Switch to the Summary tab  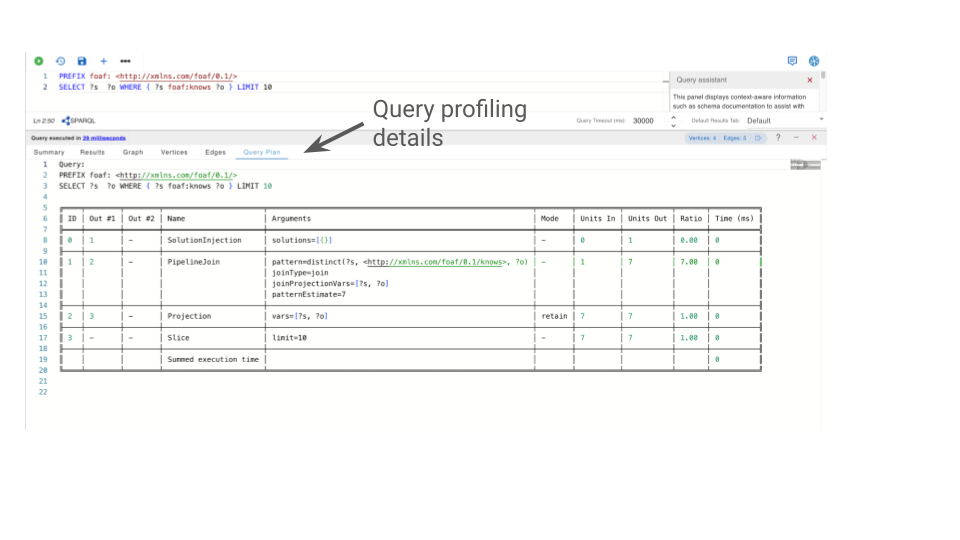coord(49,152)
